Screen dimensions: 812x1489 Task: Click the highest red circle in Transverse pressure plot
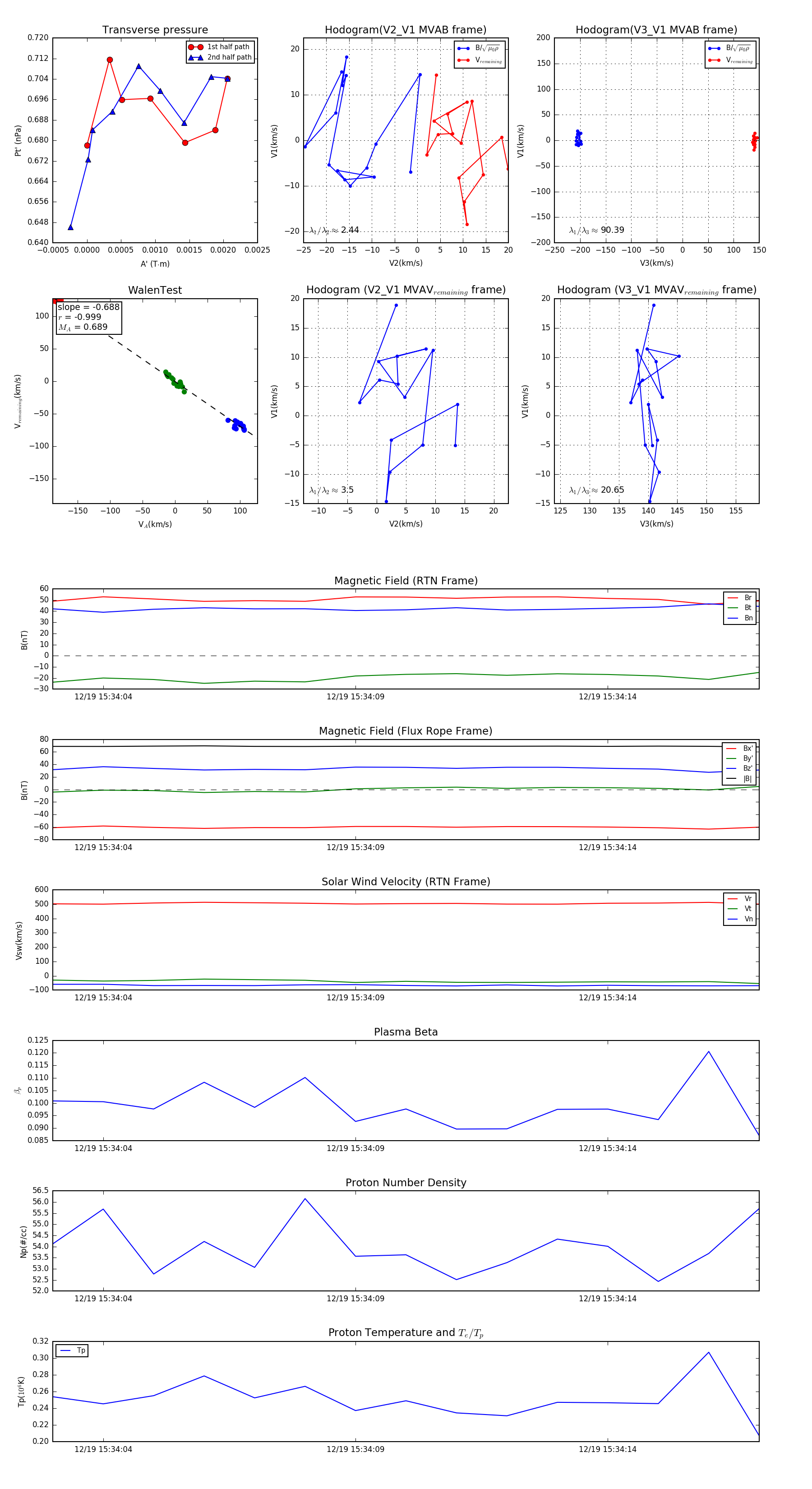point(110,60)
